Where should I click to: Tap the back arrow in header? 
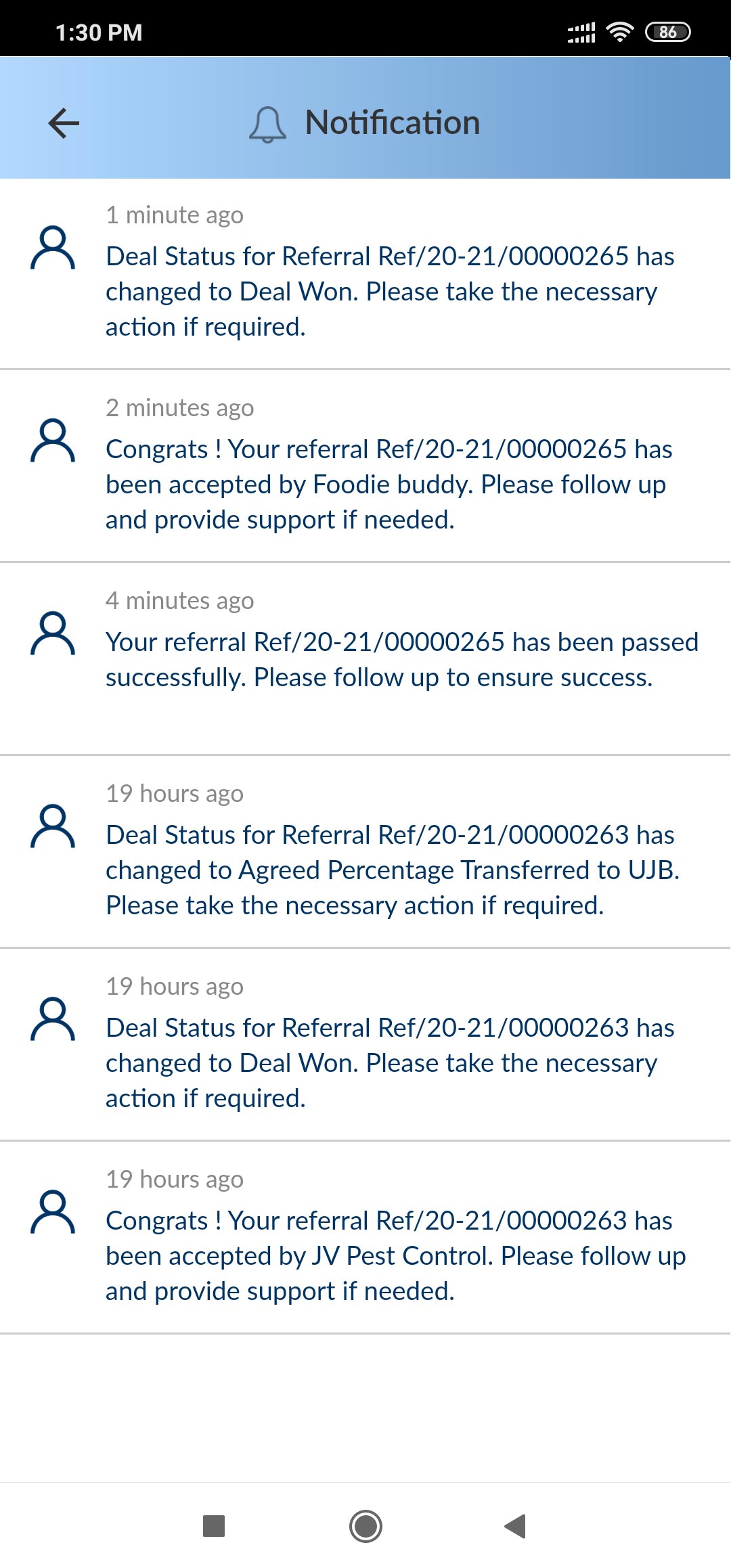click(64, 123)
